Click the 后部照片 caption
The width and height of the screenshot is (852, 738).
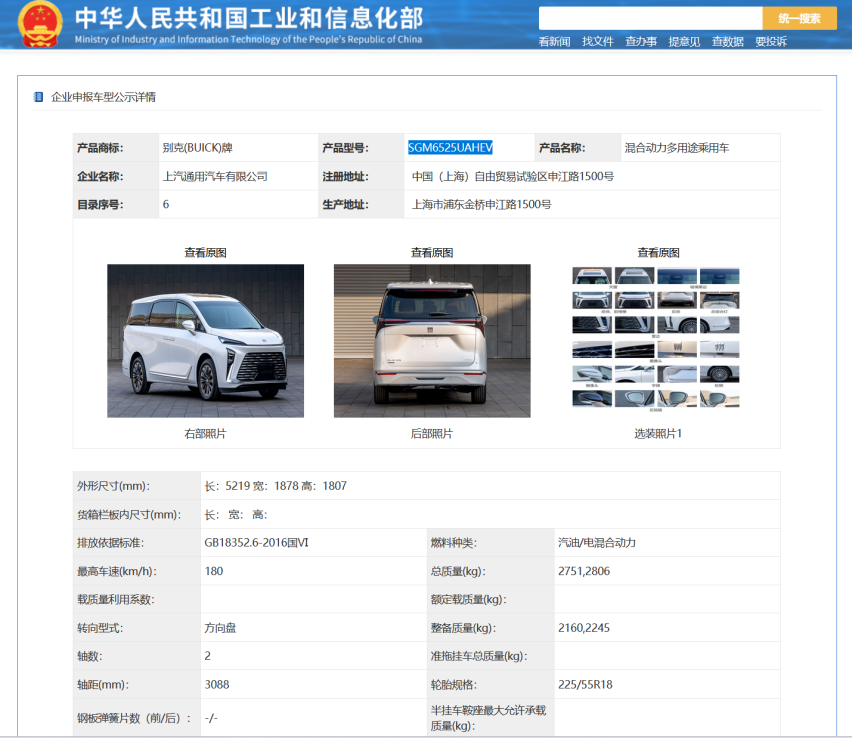432,433
